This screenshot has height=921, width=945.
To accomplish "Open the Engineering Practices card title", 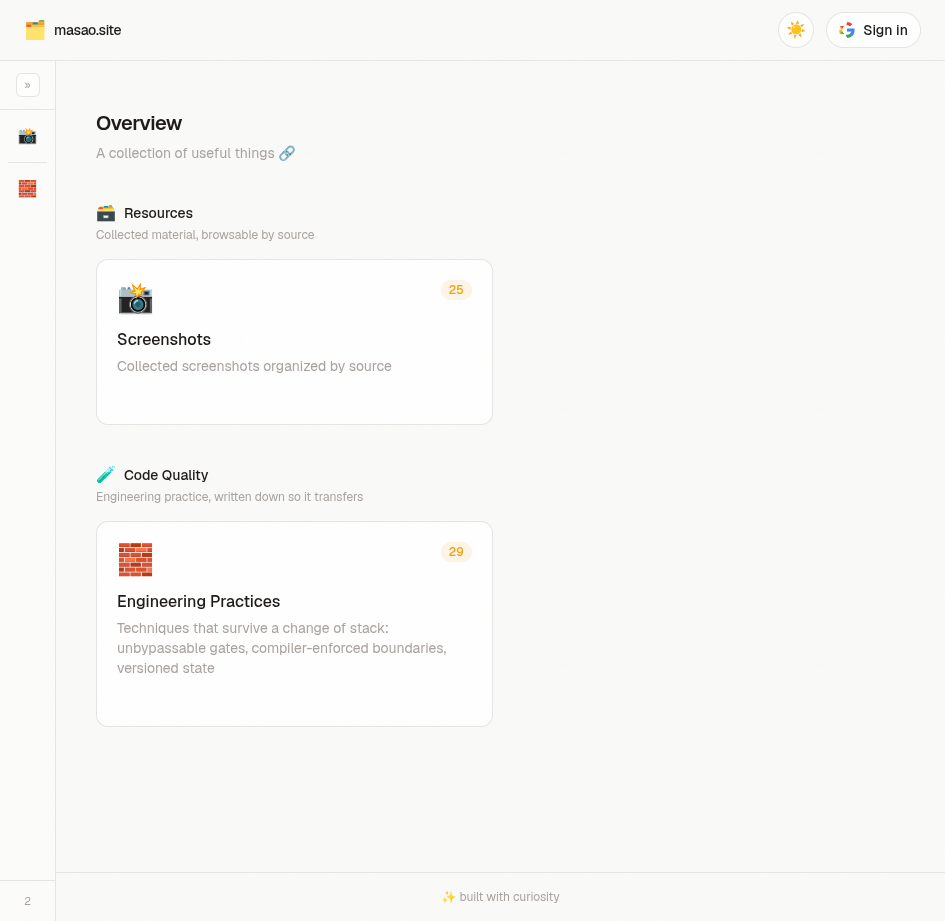I will (198, 602).
